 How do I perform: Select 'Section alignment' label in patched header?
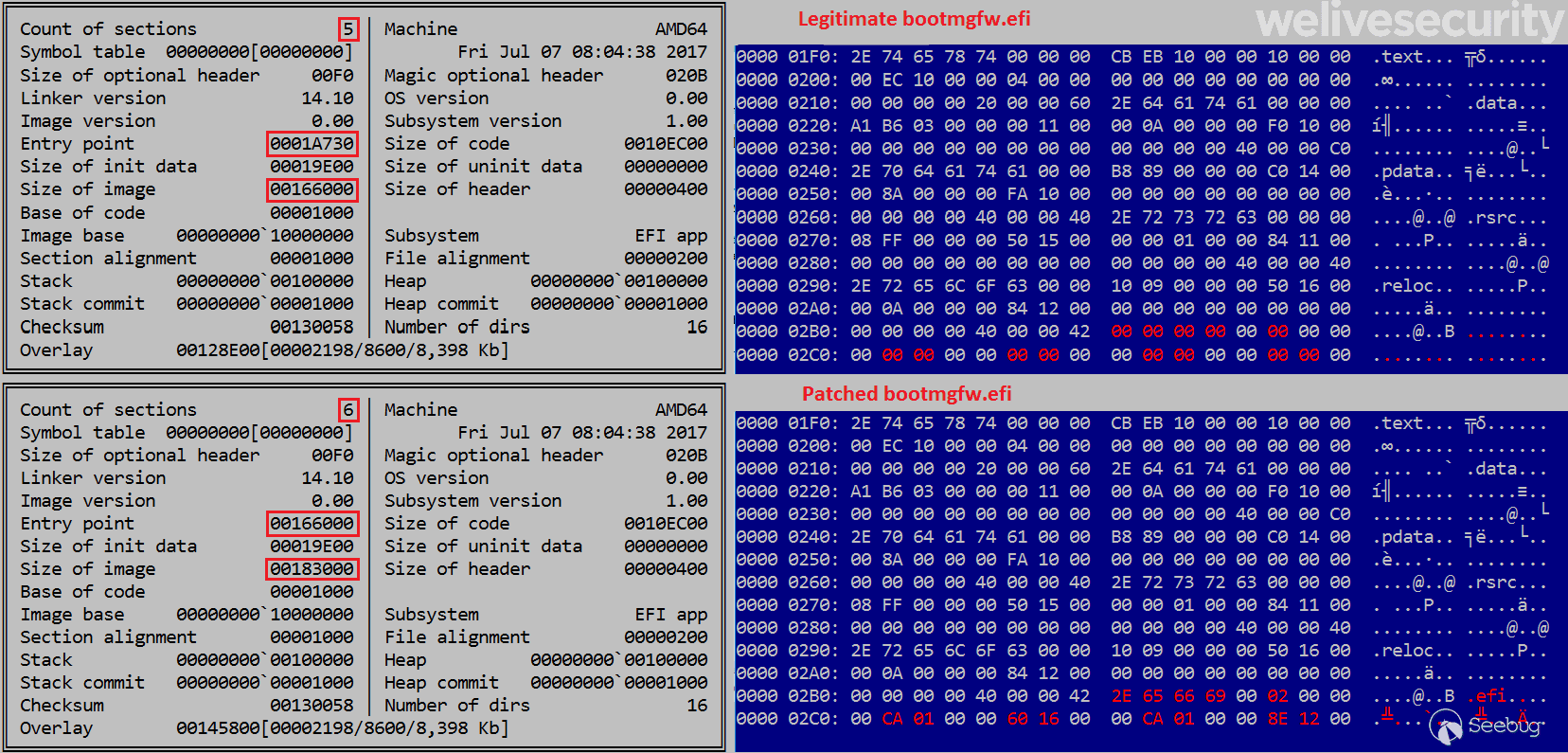[x=109, y=637]
